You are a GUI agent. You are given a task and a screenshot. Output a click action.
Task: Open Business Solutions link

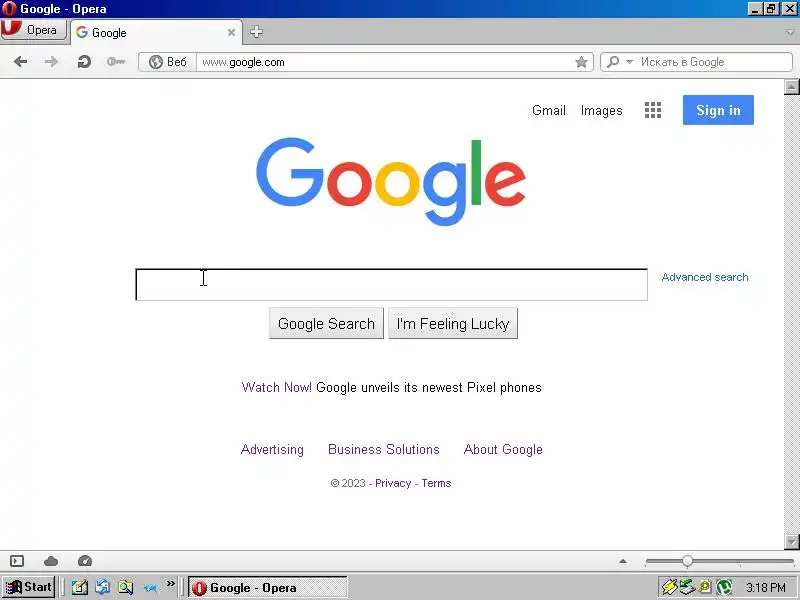point(384,449)
